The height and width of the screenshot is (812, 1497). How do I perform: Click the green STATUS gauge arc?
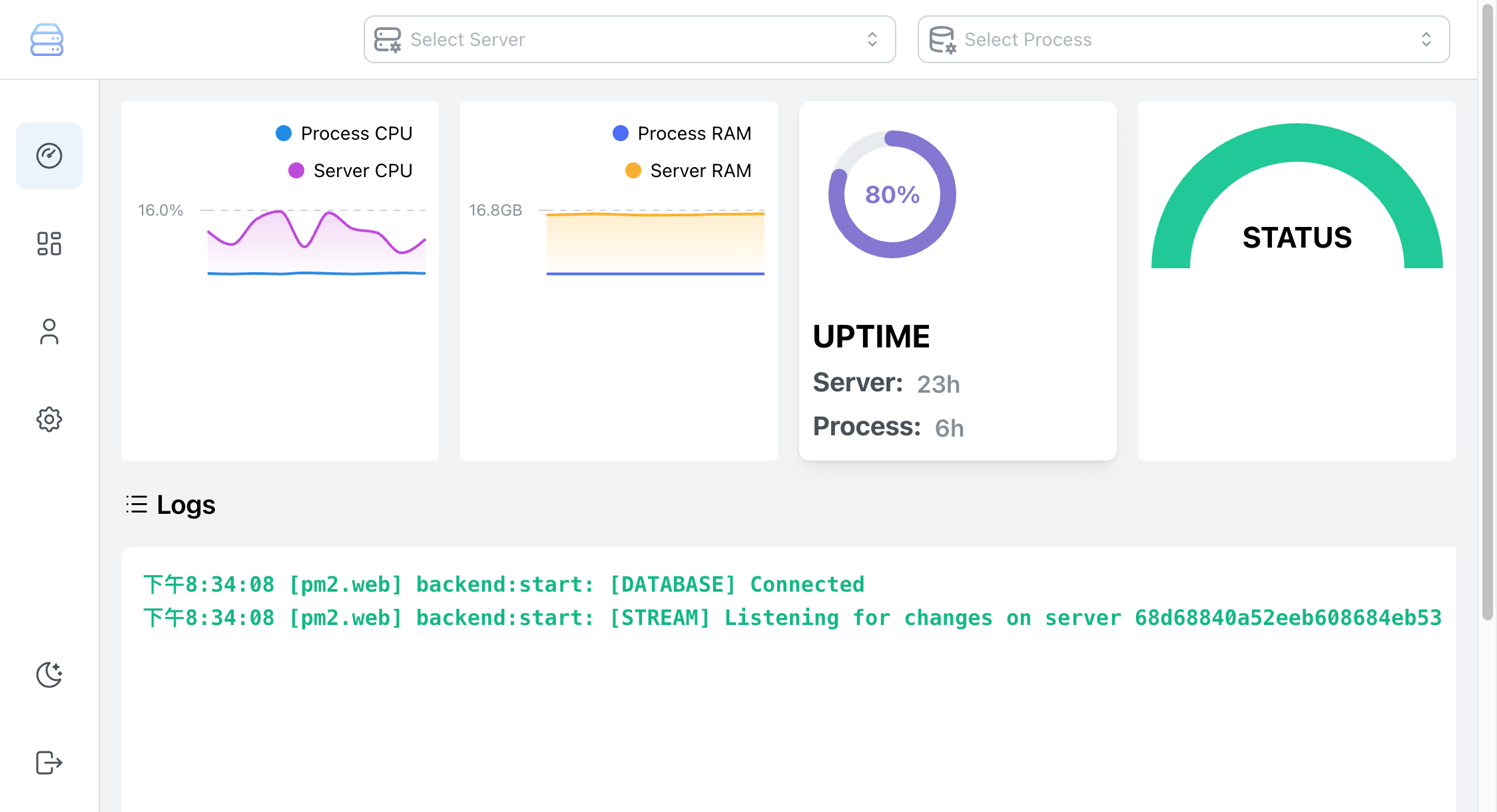pyautogui.click(x=1297, y=143)
